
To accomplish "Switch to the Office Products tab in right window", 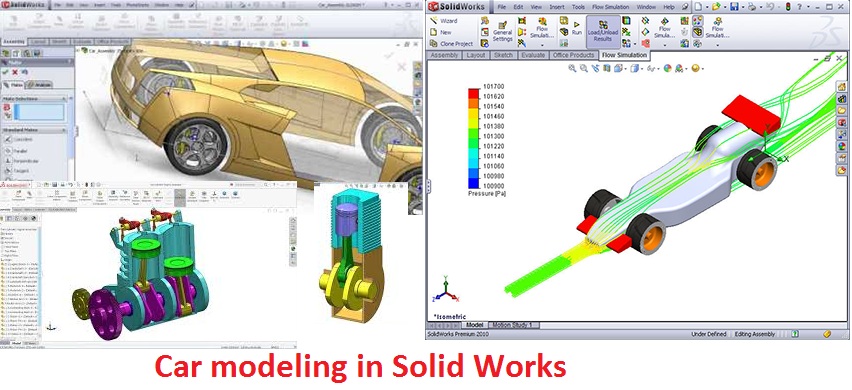I will click(573, 55).
